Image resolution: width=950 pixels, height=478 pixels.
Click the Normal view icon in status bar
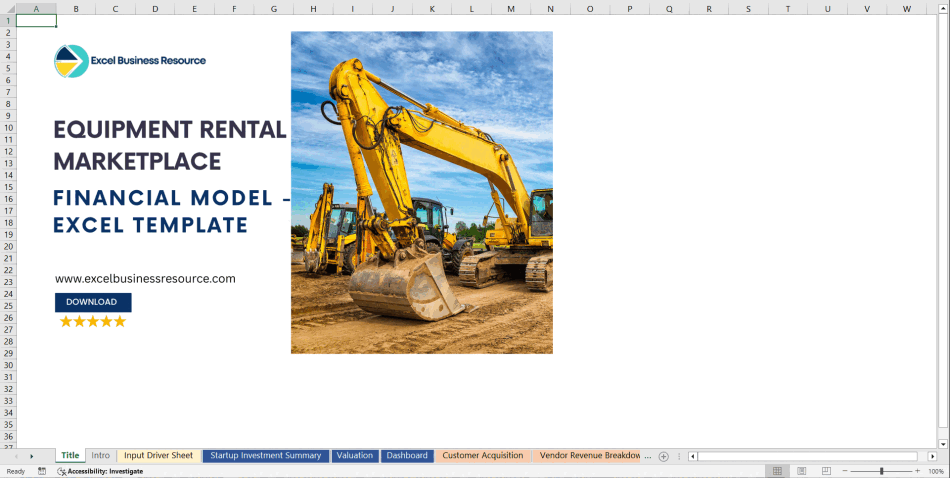tap(777, 471)
